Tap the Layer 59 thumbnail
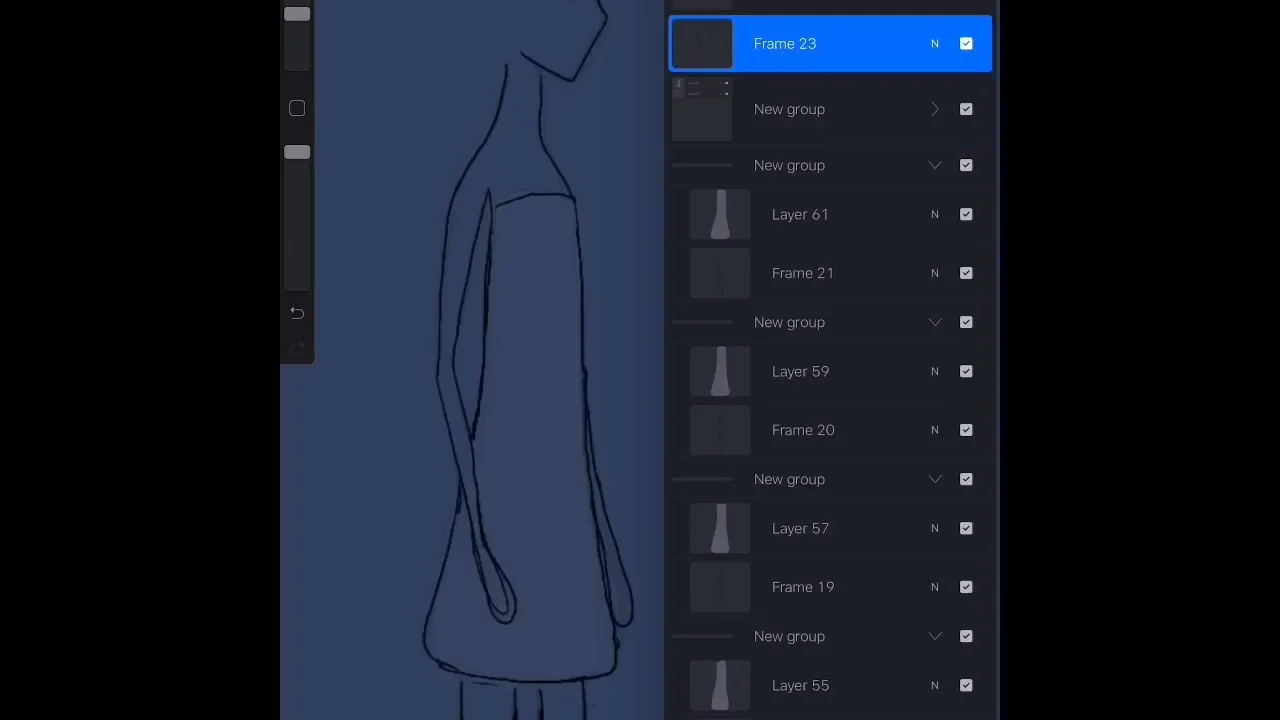Image resolution: width=1280 pixels, height=720 pixels. [x=720, y=371]
